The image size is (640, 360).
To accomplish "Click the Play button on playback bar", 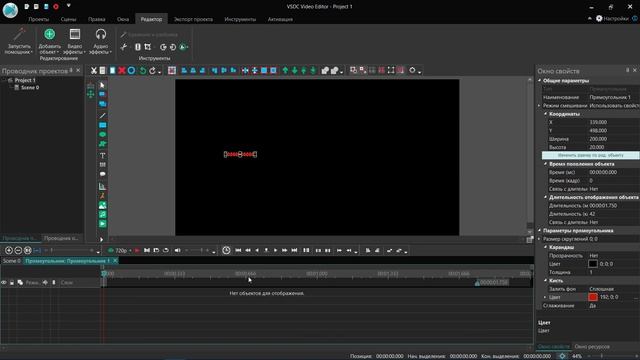I will pos(276,250).
